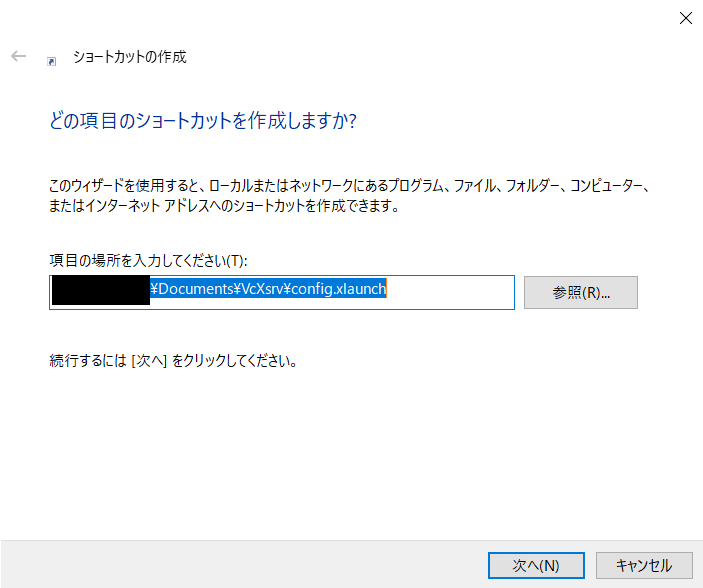Screen dimensions: 703x588
Task: Close the shortcut wizard with X
Action: tap(686, 18)
